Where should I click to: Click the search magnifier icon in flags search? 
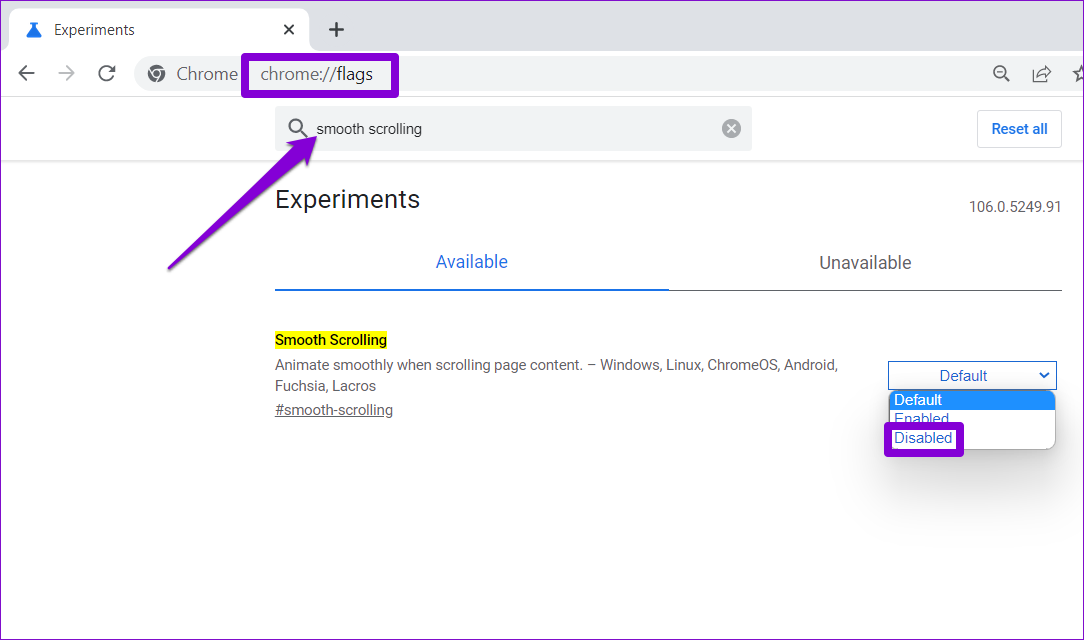297,128
